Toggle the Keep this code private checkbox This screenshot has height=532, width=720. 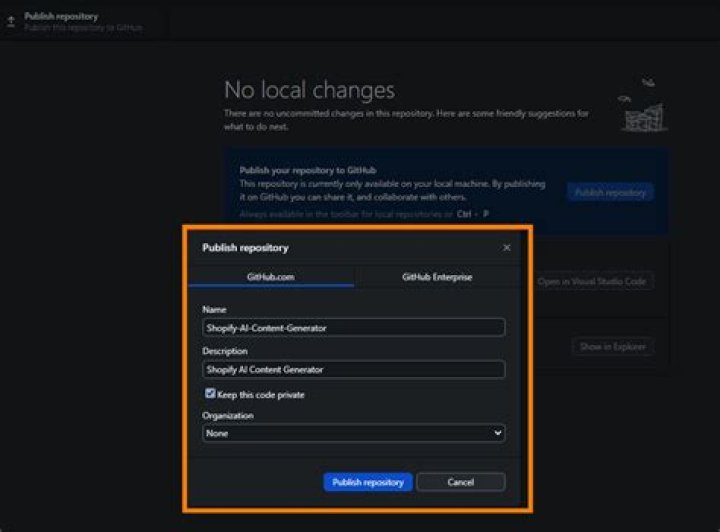click(210, 393)
